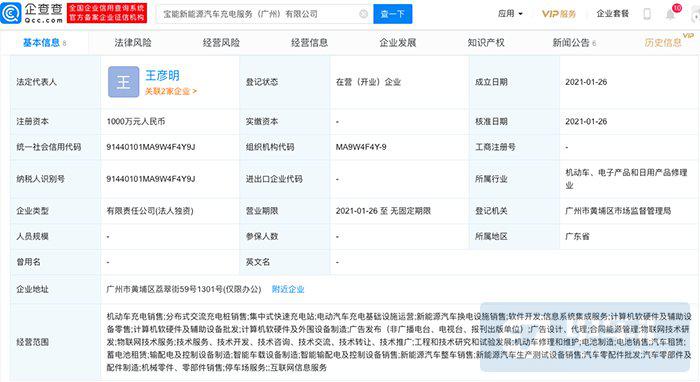Switch to the 新闻公告 tab
This screenshot has width=700, height=382.
tap(574, 42)
